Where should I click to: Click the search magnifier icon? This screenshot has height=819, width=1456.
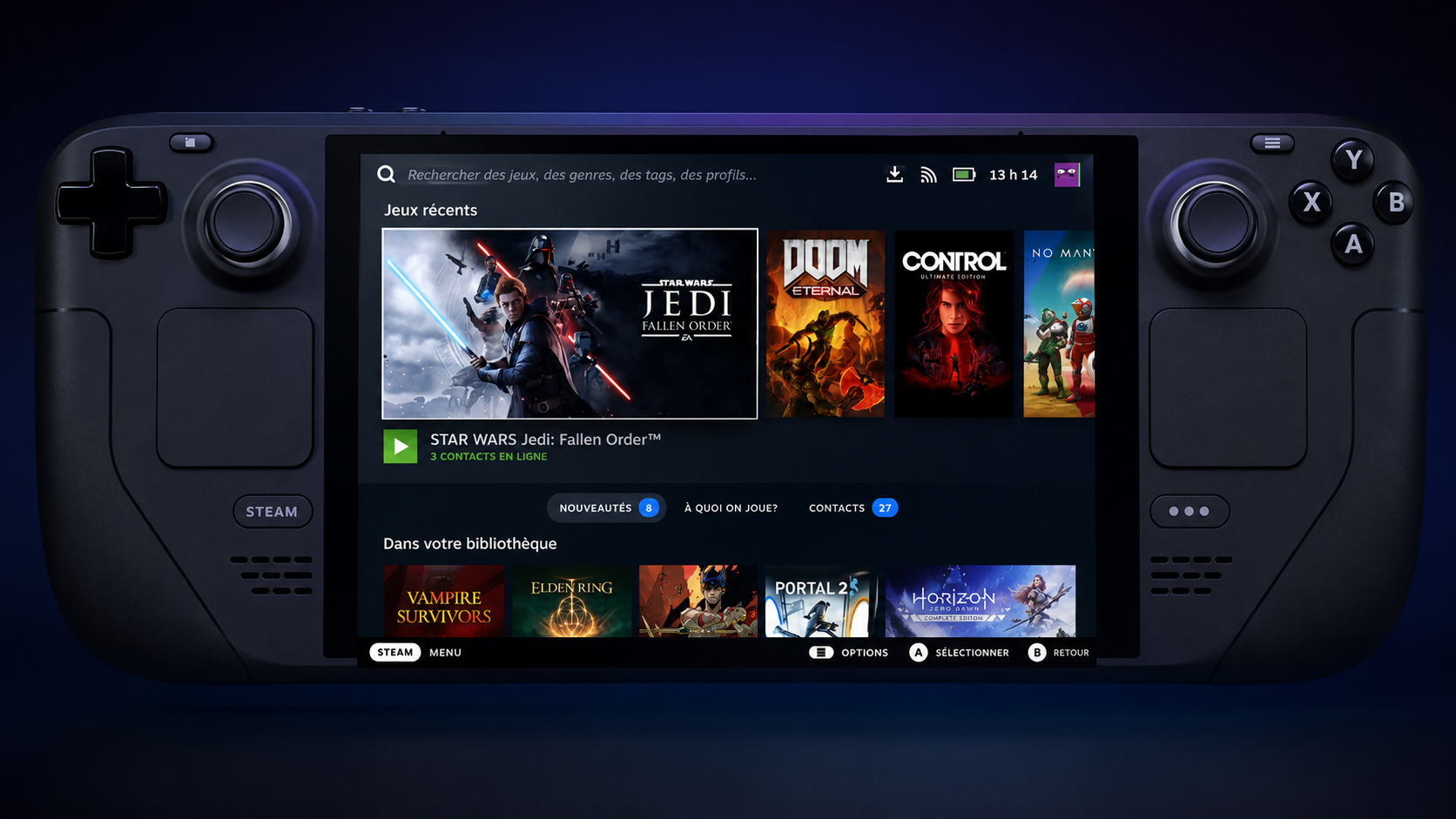click(x=386, y=174)
